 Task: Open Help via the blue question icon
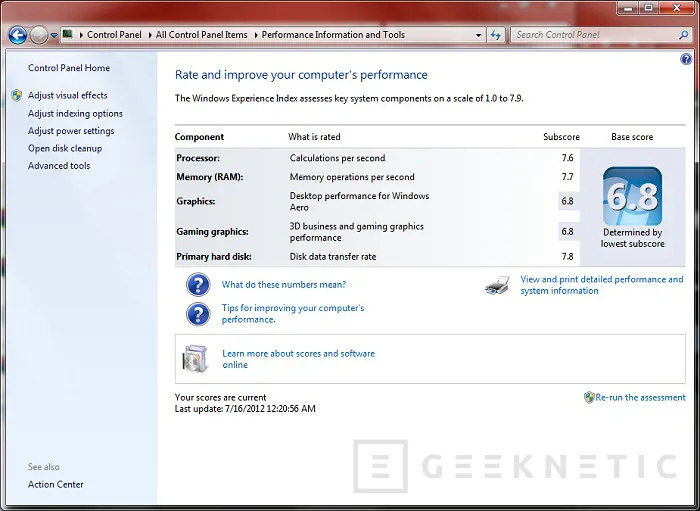(x=686, y=59)
